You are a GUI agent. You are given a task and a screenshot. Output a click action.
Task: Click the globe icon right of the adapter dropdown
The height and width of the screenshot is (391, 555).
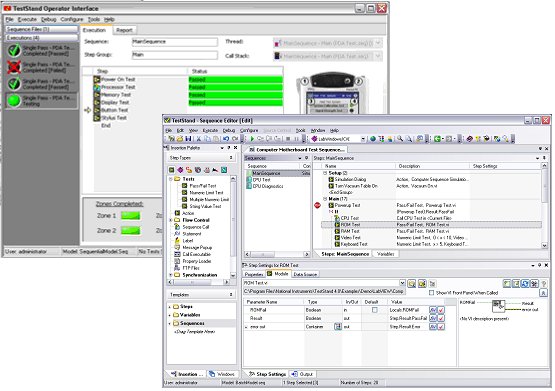coord(373,139)
